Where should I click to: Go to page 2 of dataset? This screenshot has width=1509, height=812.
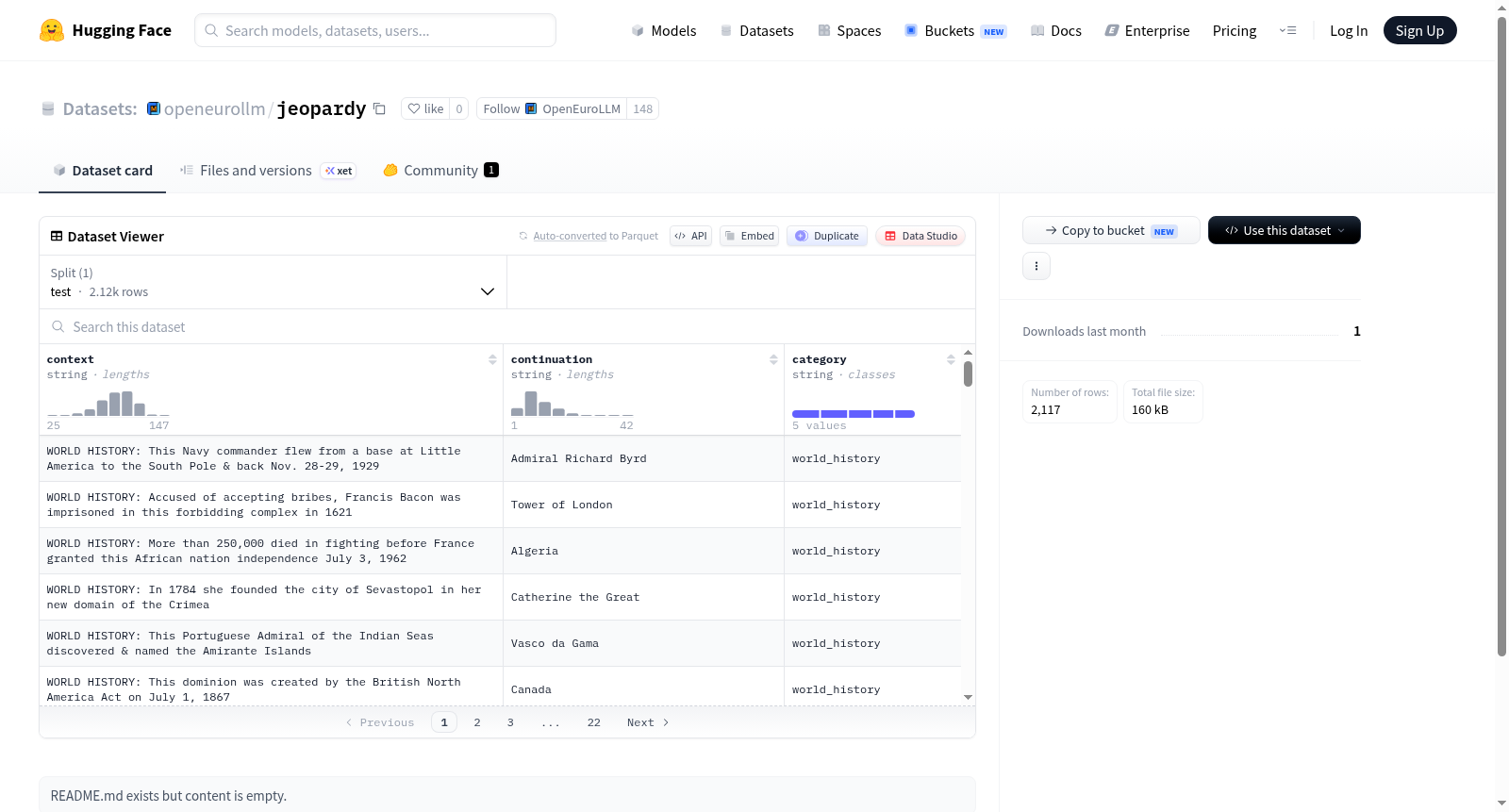(477, 722)
